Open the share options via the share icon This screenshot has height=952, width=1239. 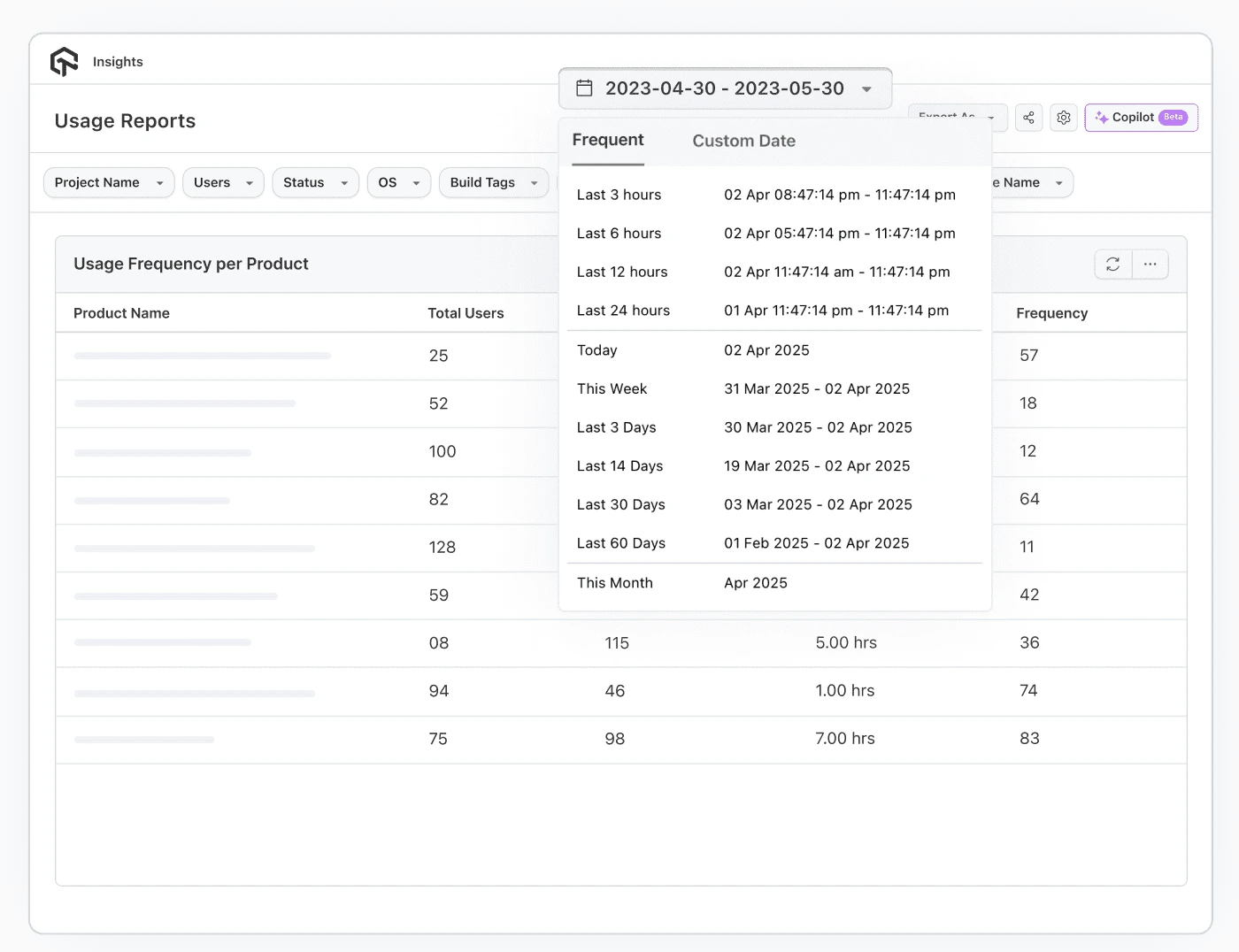1028,117
